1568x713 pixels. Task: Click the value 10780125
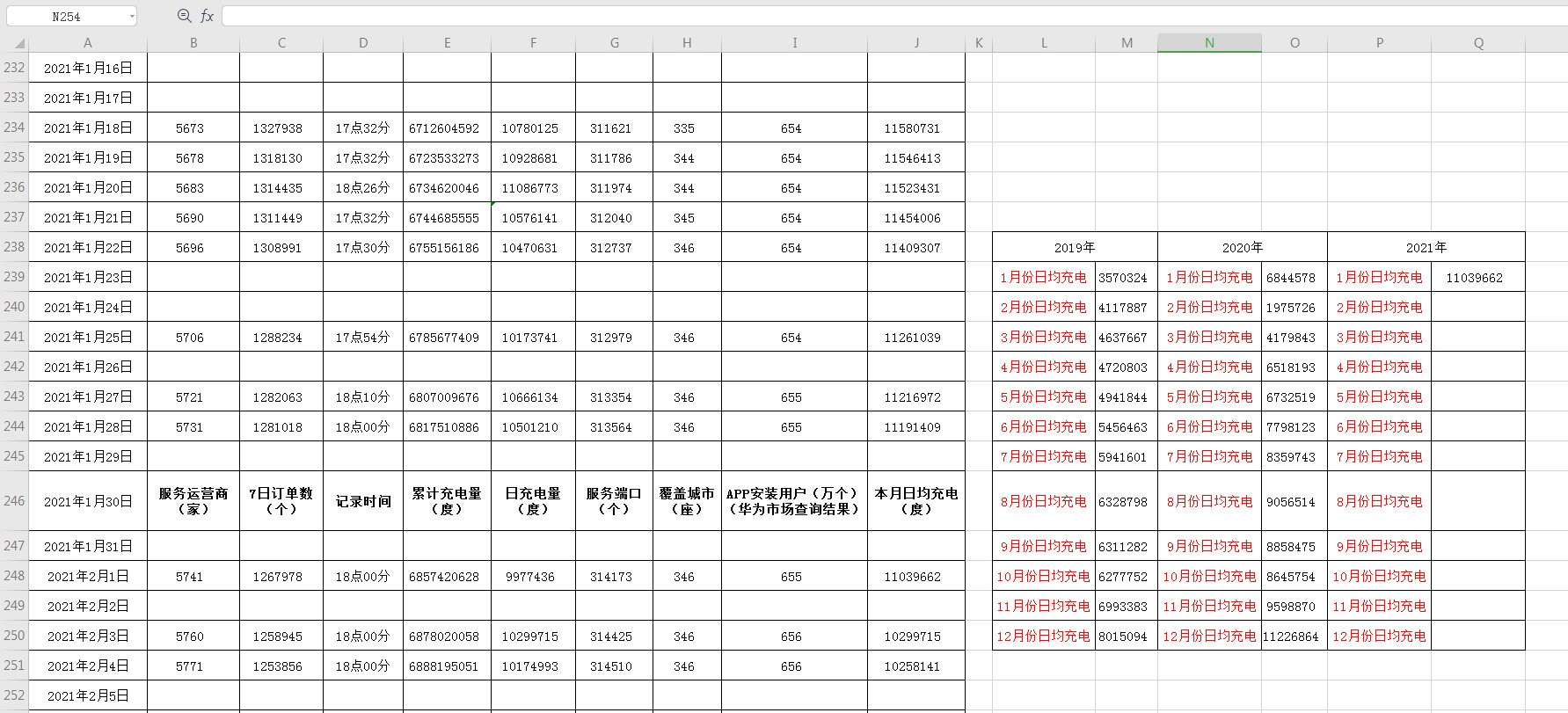coord(530,128)
